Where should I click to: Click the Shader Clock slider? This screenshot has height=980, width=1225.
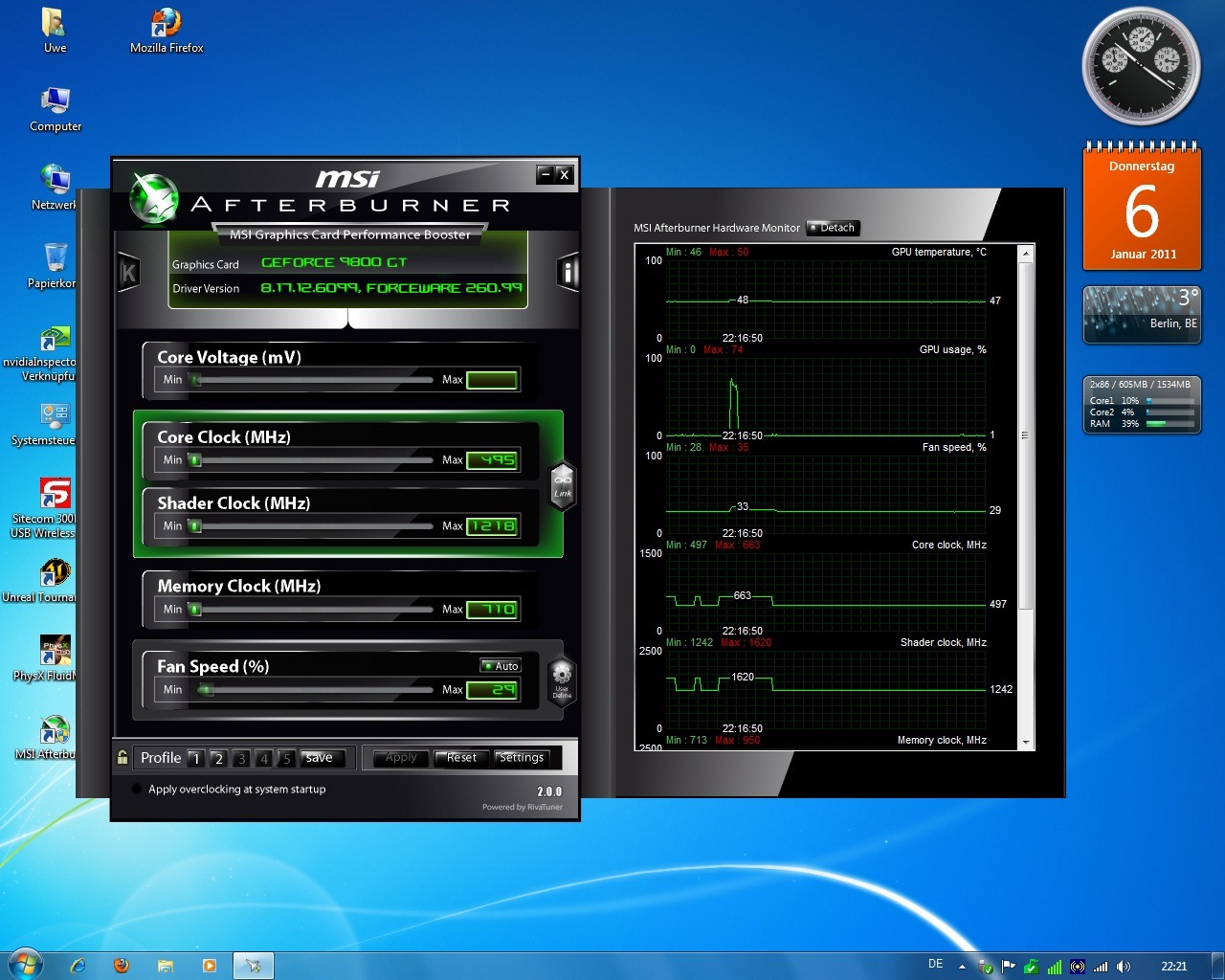pos(312,526)
